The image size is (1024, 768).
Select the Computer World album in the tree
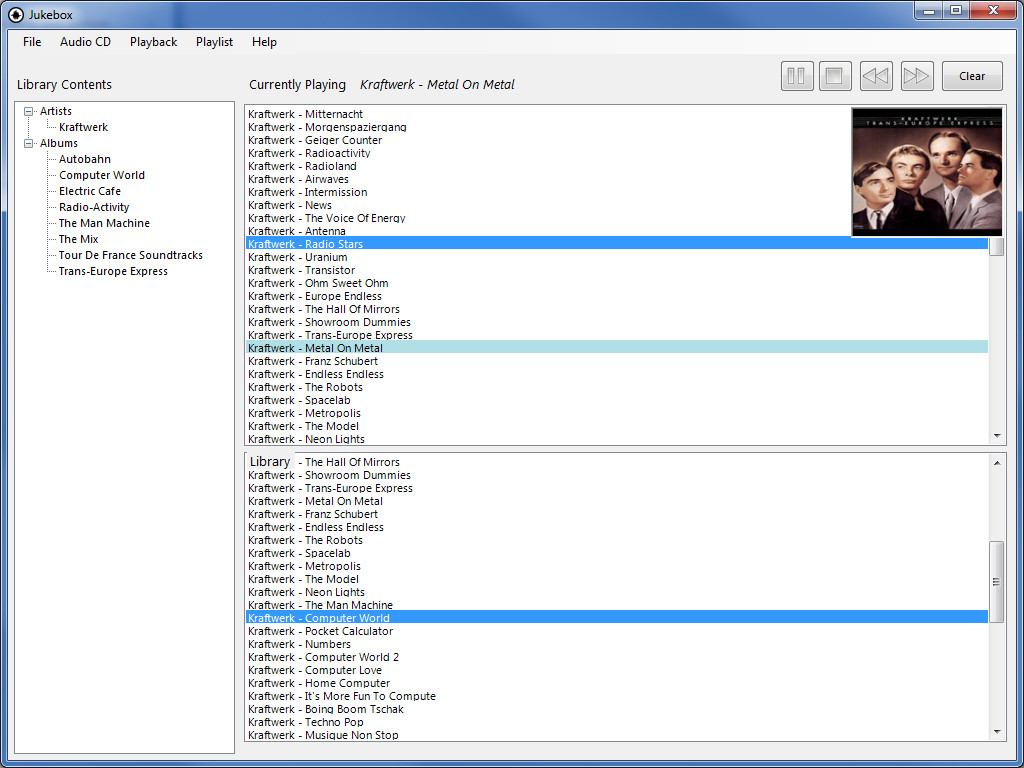[x=102, y=175]
